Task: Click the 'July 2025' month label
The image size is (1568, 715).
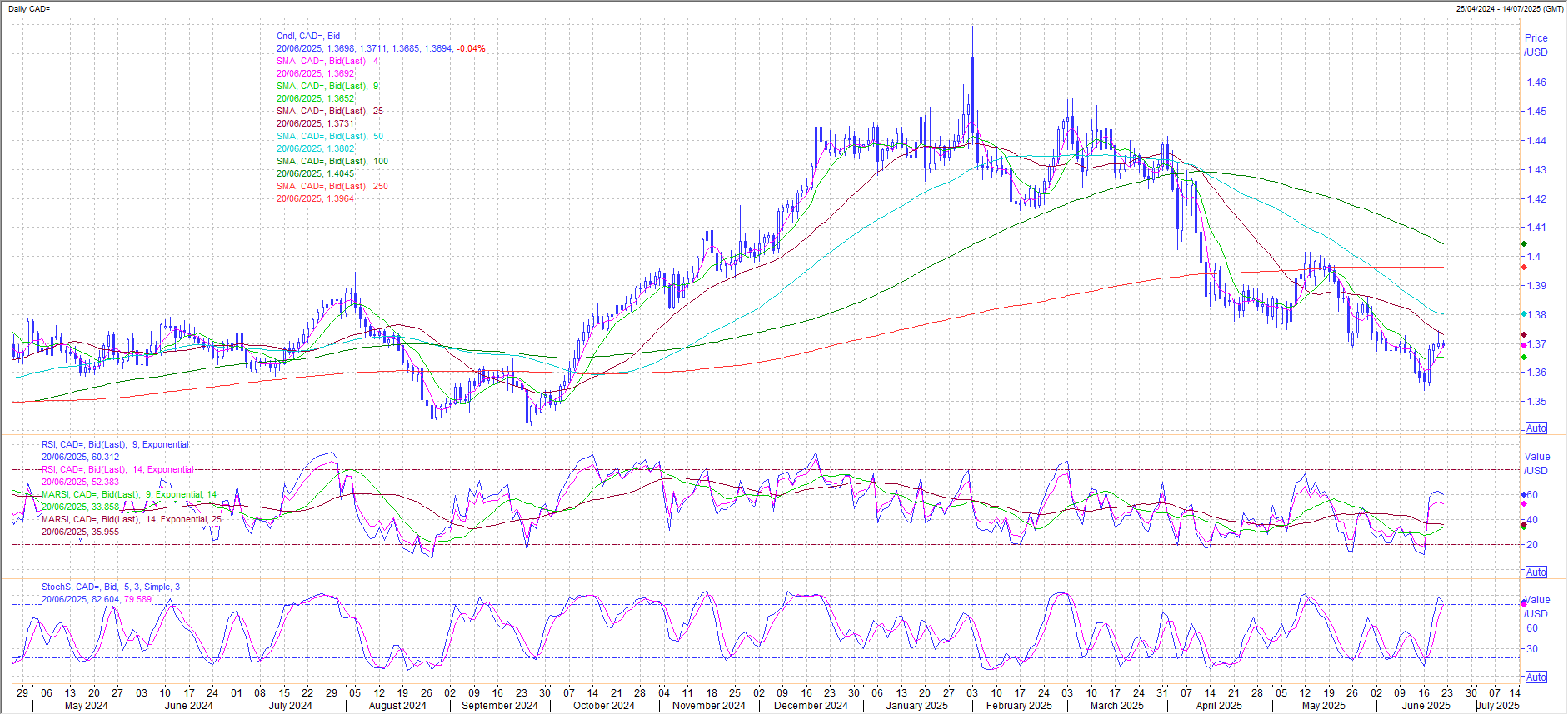Action: point(1498,705)
